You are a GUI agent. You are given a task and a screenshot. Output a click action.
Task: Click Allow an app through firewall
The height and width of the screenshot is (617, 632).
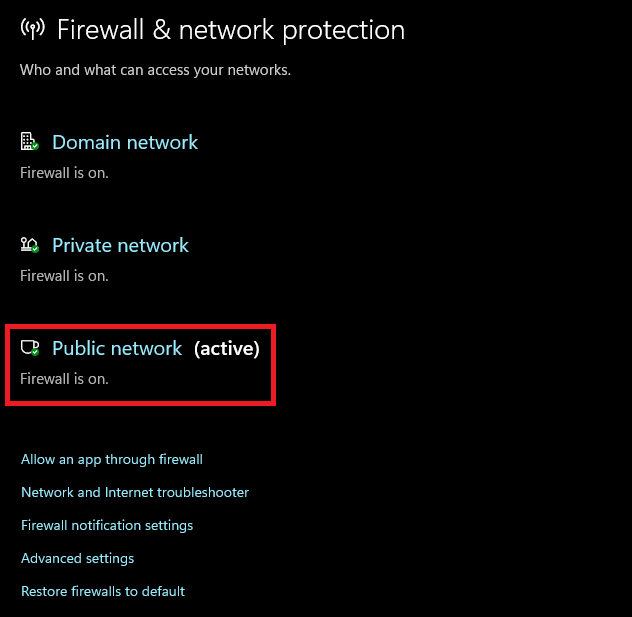[x=112, y=459]
